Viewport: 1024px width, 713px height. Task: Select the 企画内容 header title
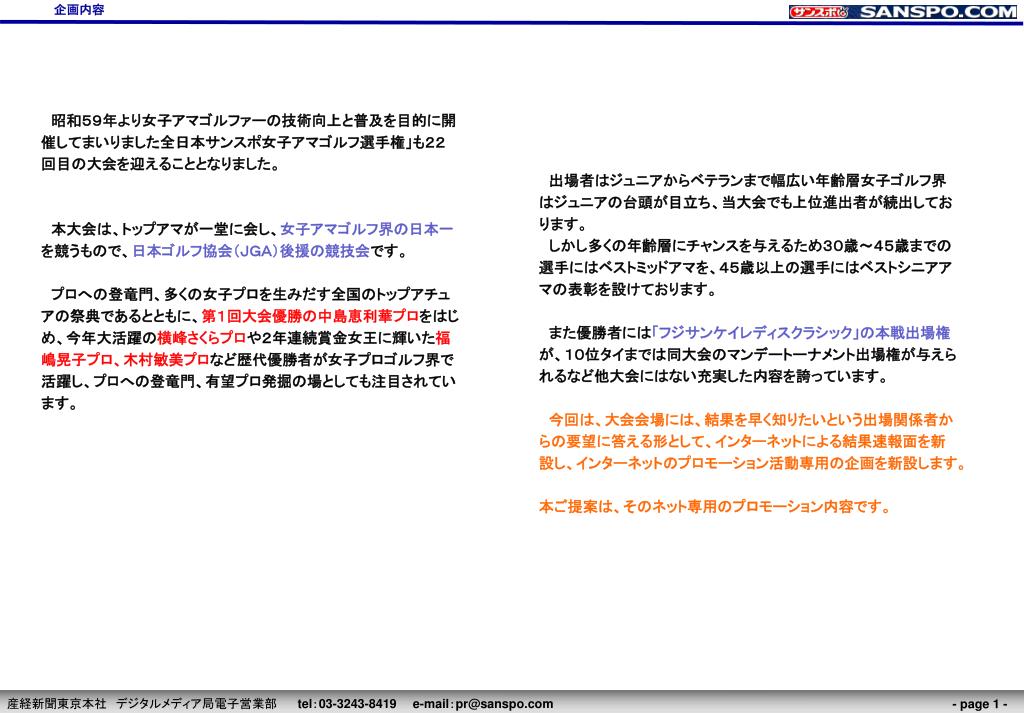coord(79,10)
